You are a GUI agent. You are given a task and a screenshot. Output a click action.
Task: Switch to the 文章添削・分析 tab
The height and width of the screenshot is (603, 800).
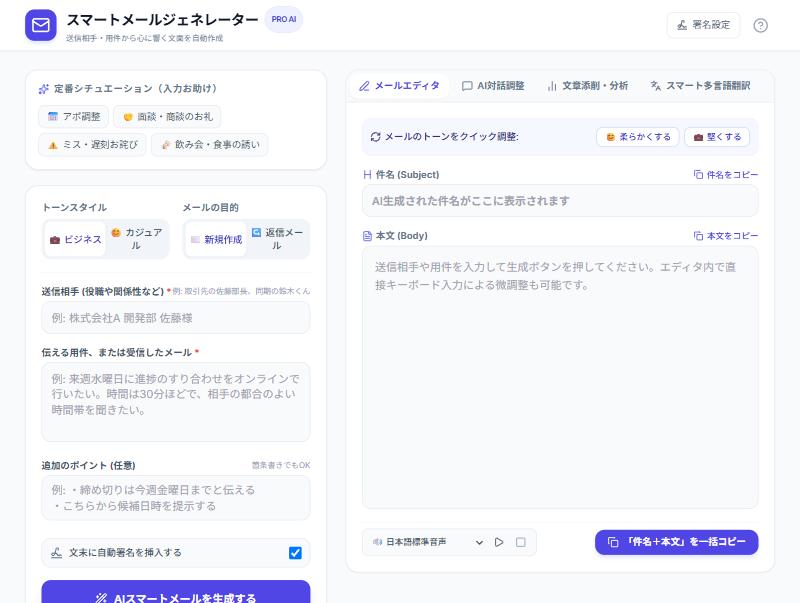point(587,86)
